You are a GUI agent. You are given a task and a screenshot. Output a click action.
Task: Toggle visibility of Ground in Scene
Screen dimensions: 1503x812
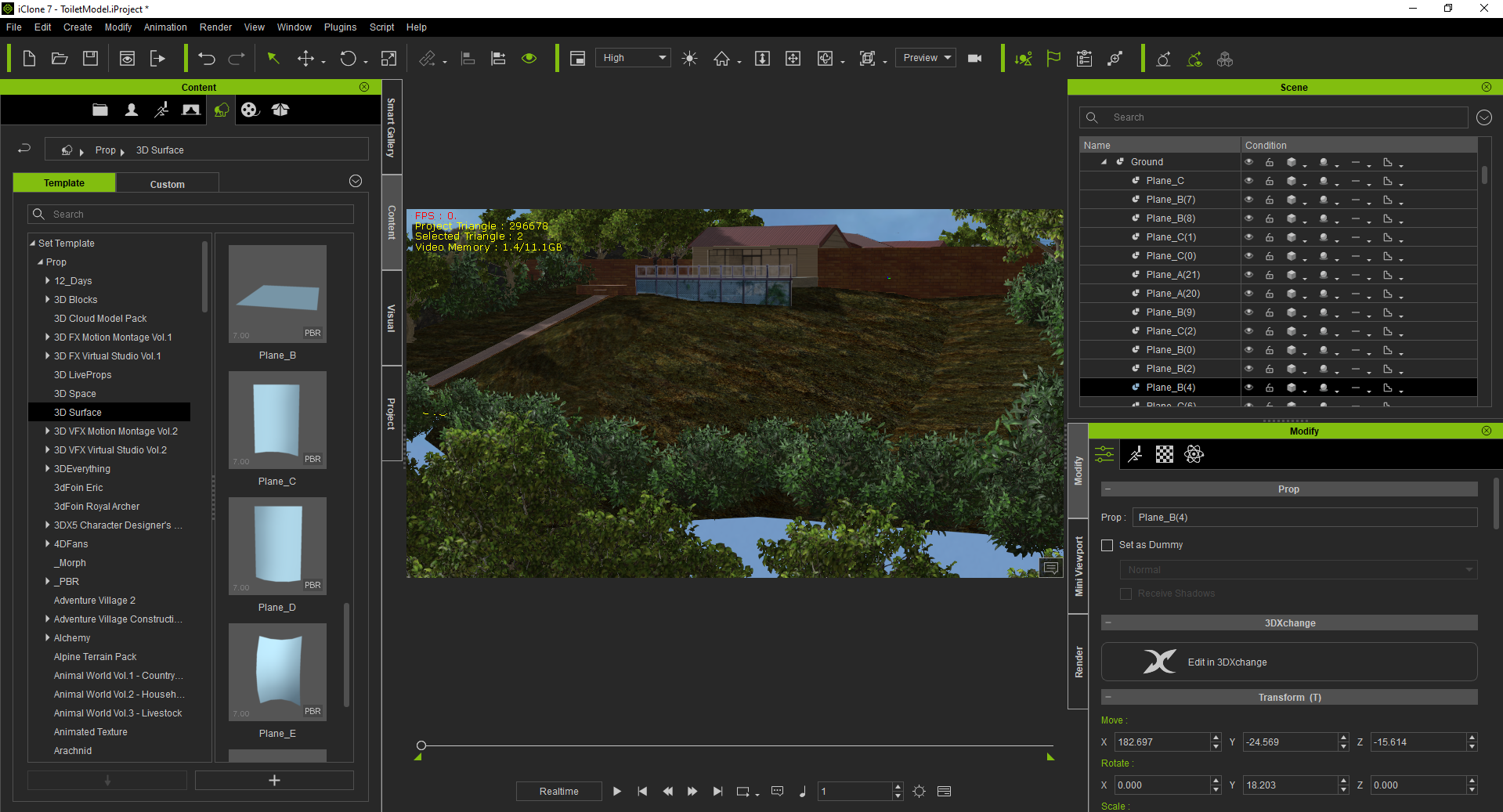(1248, 162)
